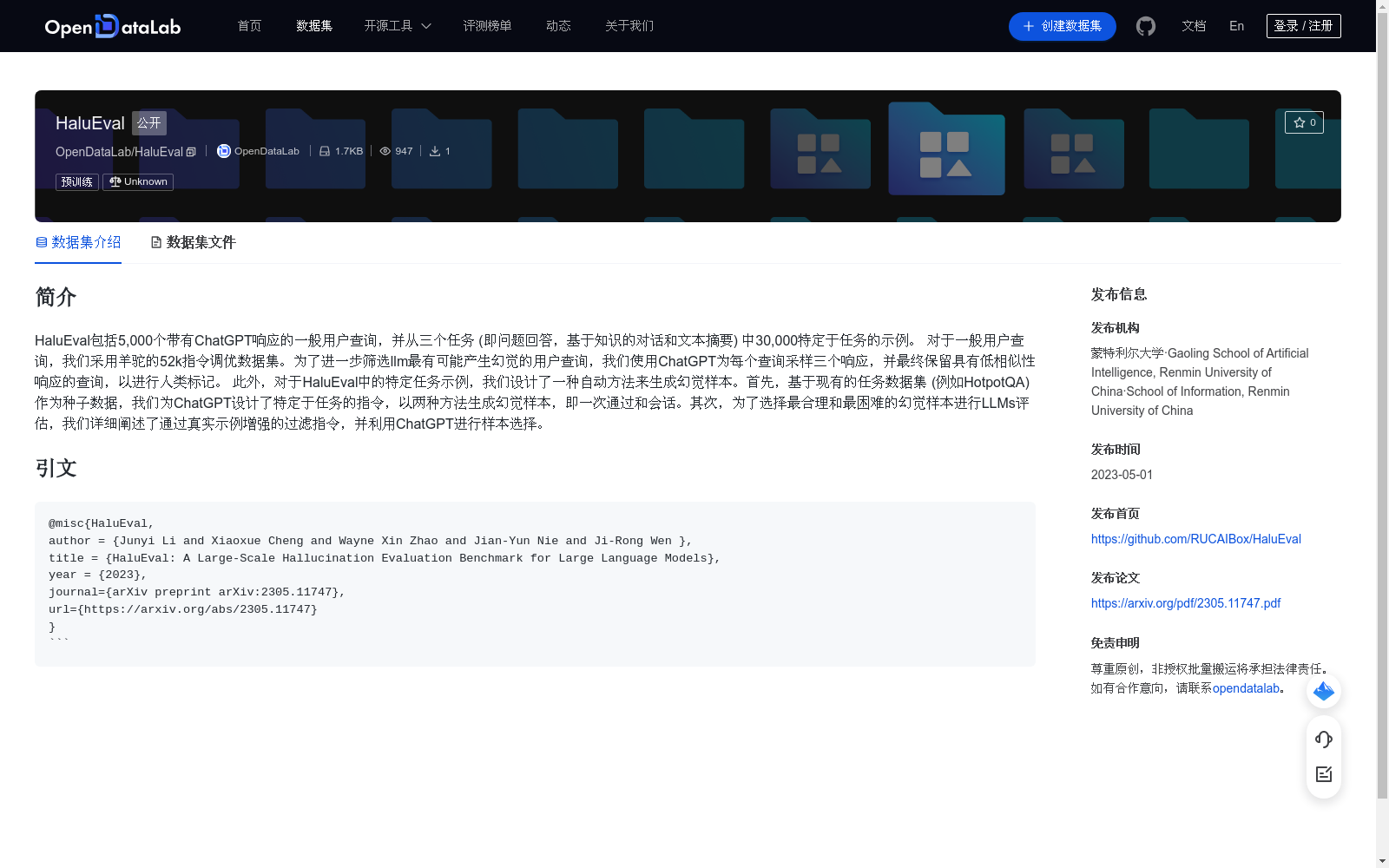Image resolution: width=1389 pixels, height=868 pixels.
Task: Click the 2023-05-01 publish date
Action: (x=1122, y=475)
